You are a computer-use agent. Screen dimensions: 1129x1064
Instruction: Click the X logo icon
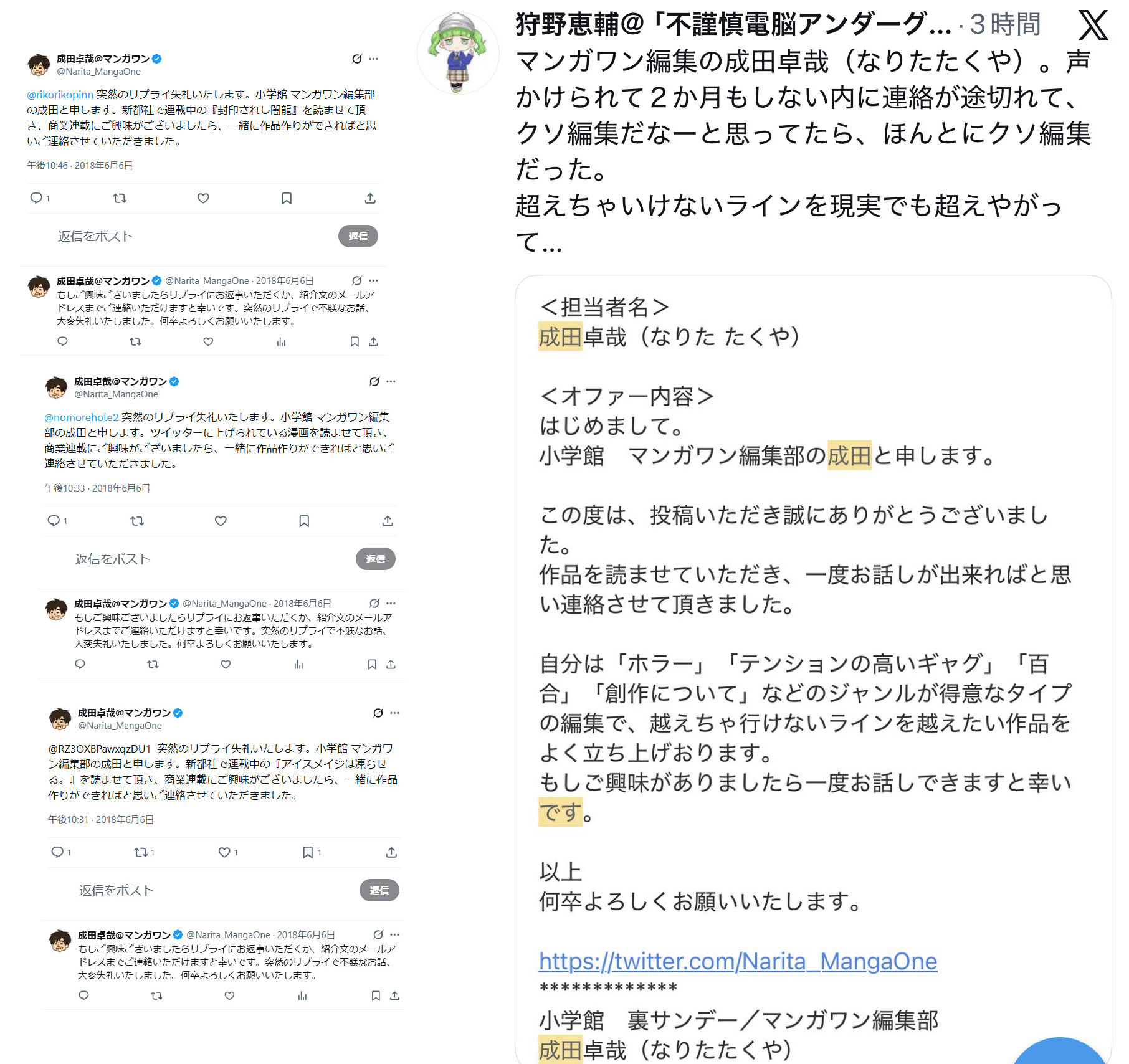click(x=1093, y=26)
